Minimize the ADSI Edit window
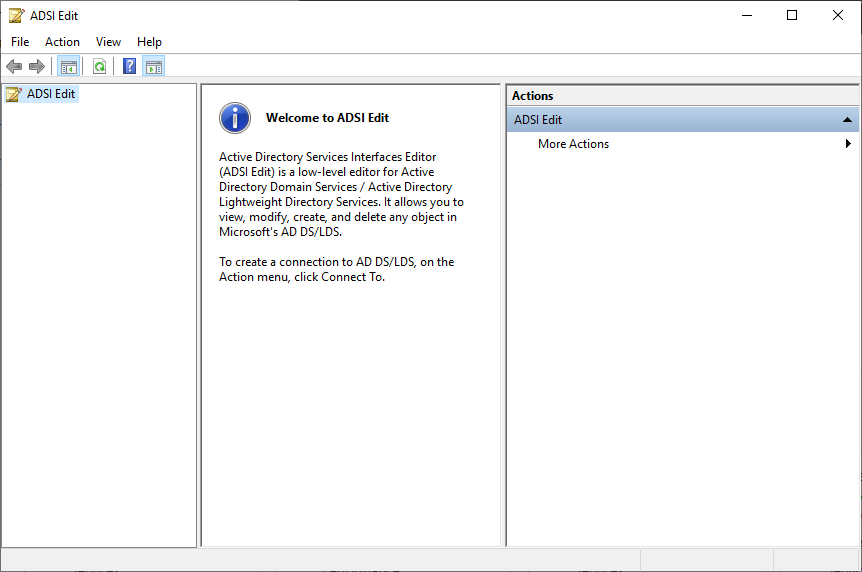Viewport: 862px width, 572px height. 746,15
